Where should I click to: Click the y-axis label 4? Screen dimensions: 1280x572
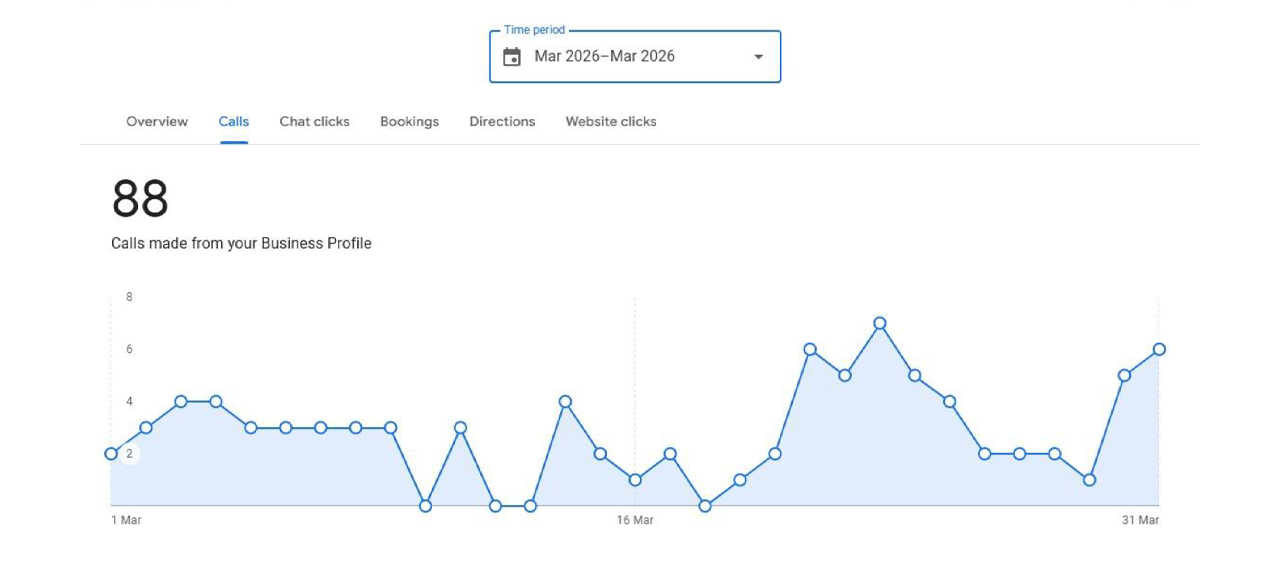[129, 401]
